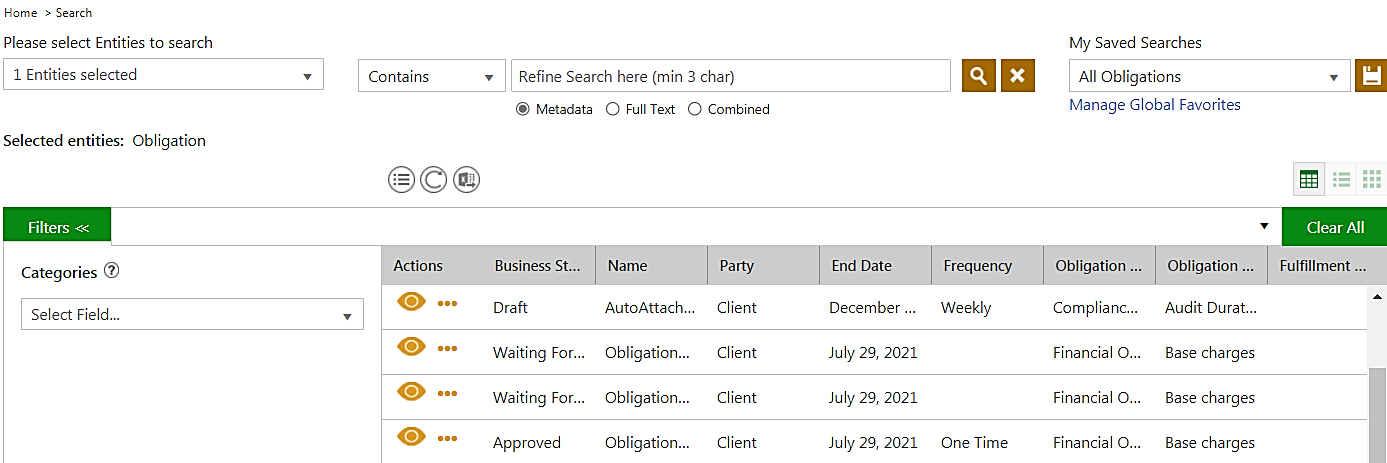Collapse the Filters panel tab
This screenshot has height=463, width=1387.
click(x=58, y=228)
